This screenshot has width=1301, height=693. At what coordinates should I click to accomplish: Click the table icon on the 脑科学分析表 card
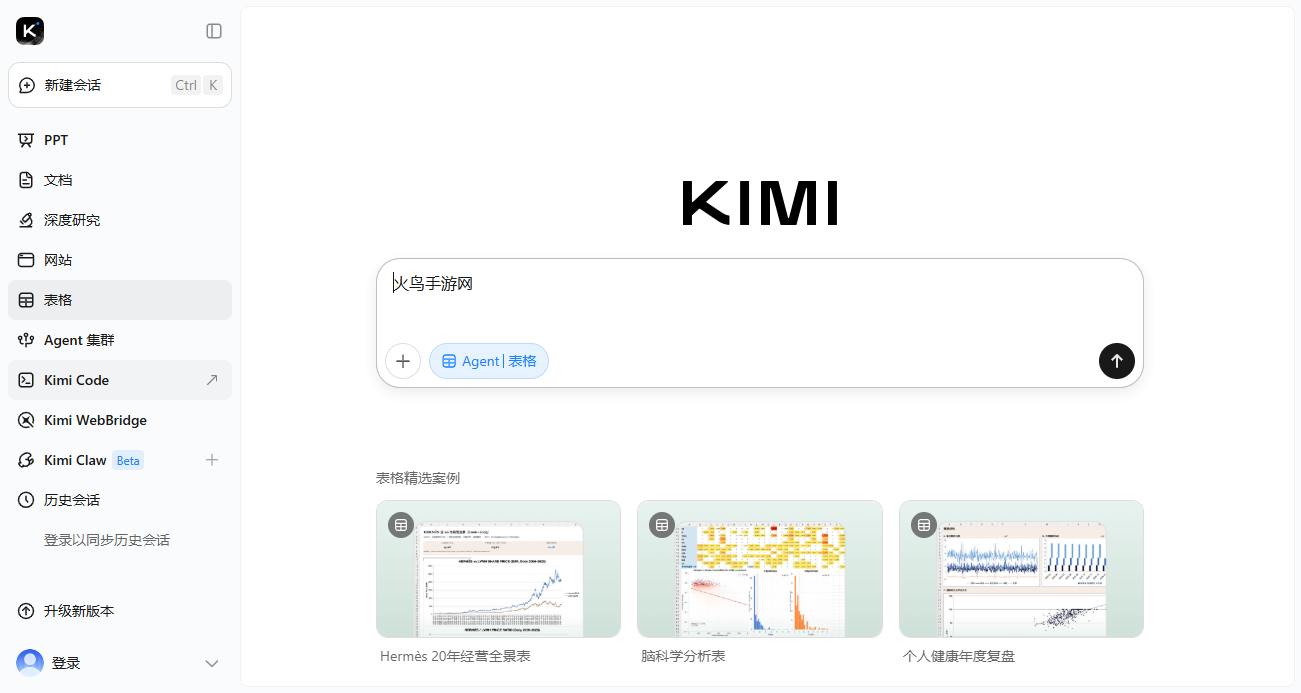pyautogui.click(x=662, y=525)
